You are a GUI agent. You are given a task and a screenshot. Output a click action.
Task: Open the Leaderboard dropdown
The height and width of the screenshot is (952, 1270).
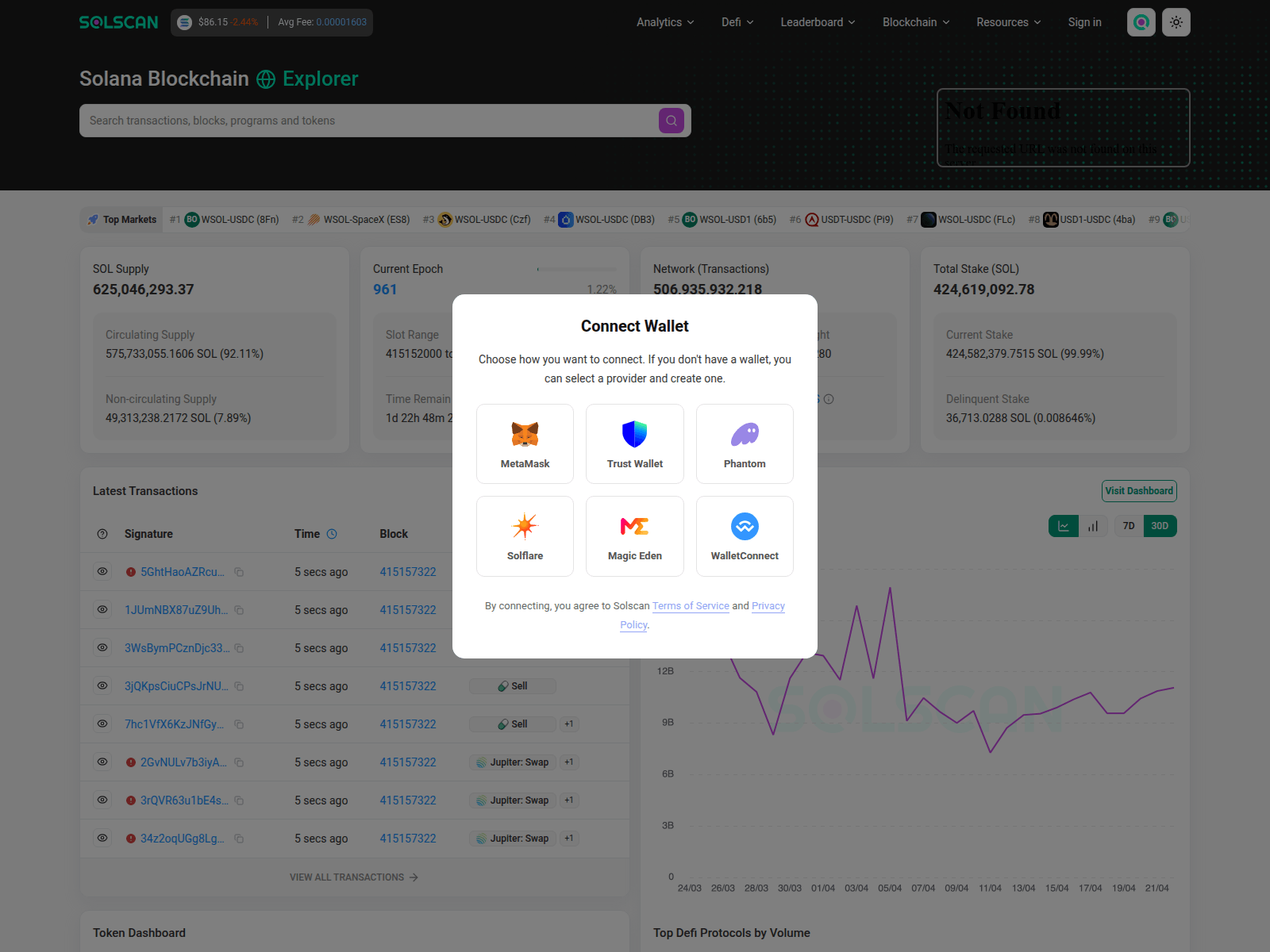(x=818, y=22)
